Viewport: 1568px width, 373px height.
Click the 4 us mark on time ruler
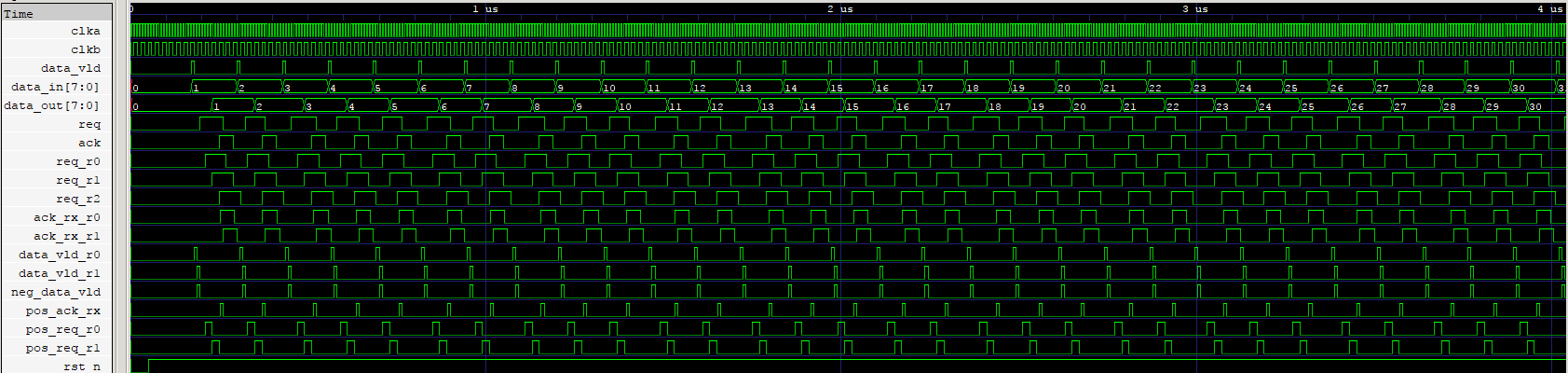(1550, 8)
